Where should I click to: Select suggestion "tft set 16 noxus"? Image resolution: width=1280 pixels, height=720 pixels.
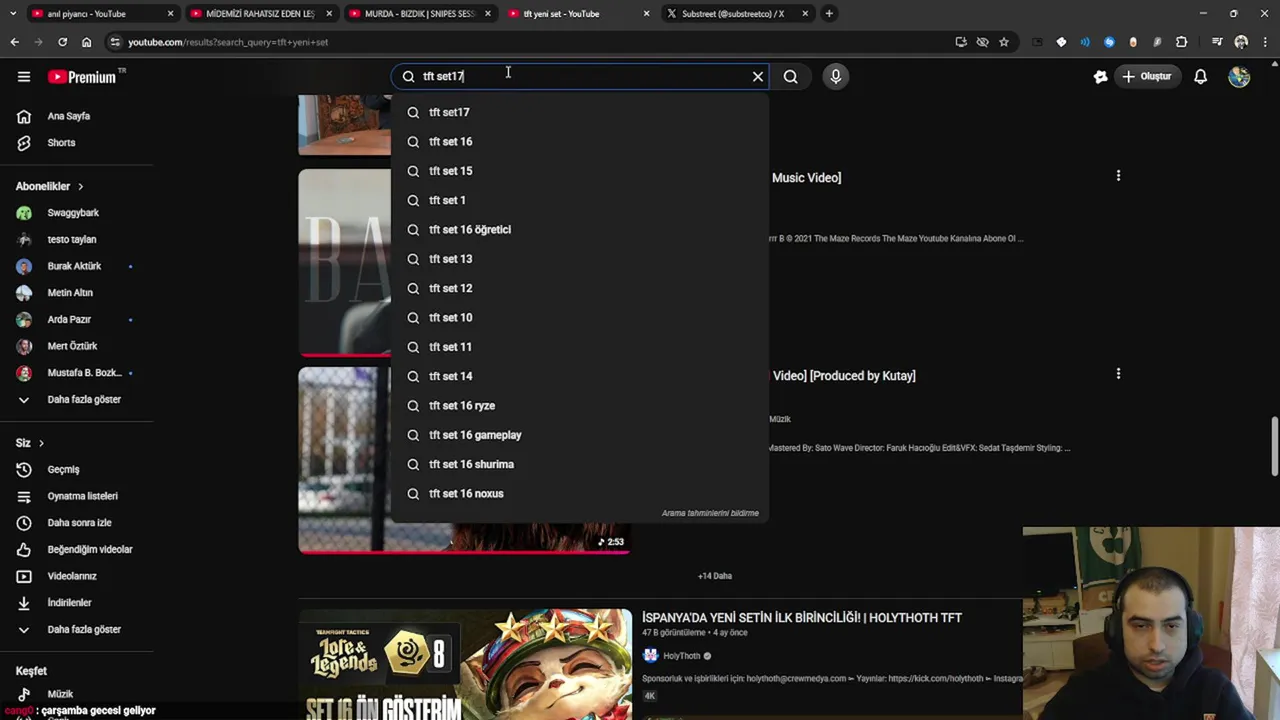pyautogui.click(x=579, y=493)
